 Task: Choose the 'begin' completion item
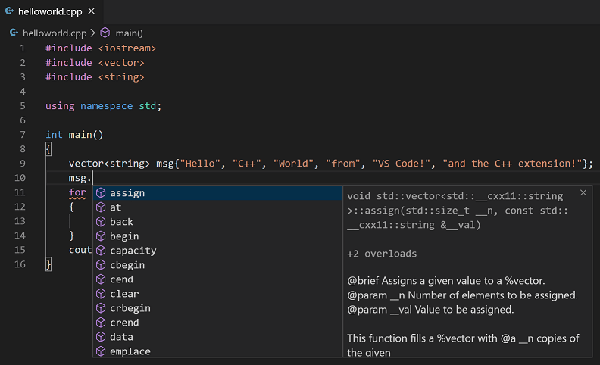coord(217,236)
